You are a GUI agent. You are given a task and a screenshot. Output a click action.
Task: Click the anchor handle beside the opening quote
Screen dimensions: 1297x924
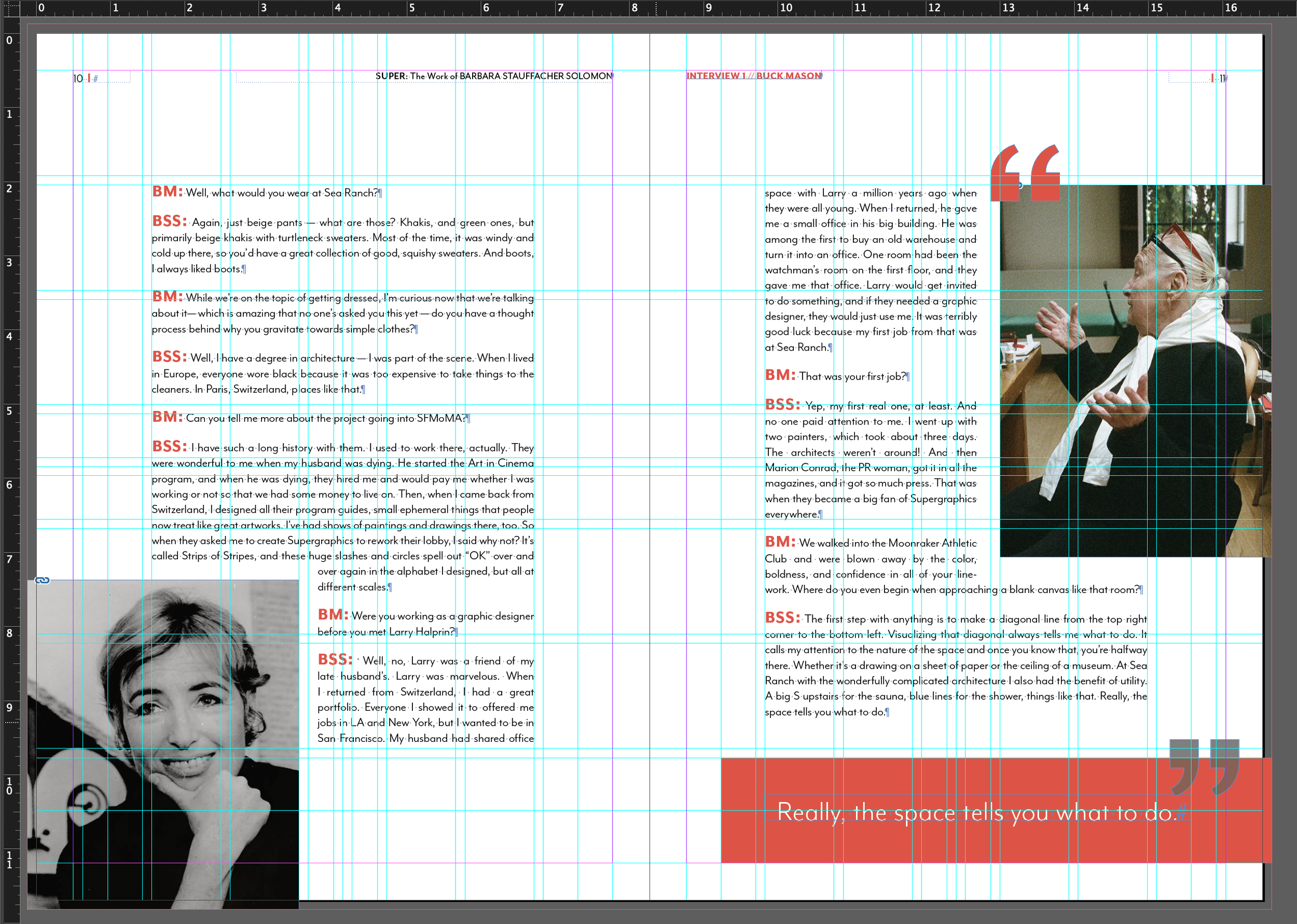point(1020,186)
